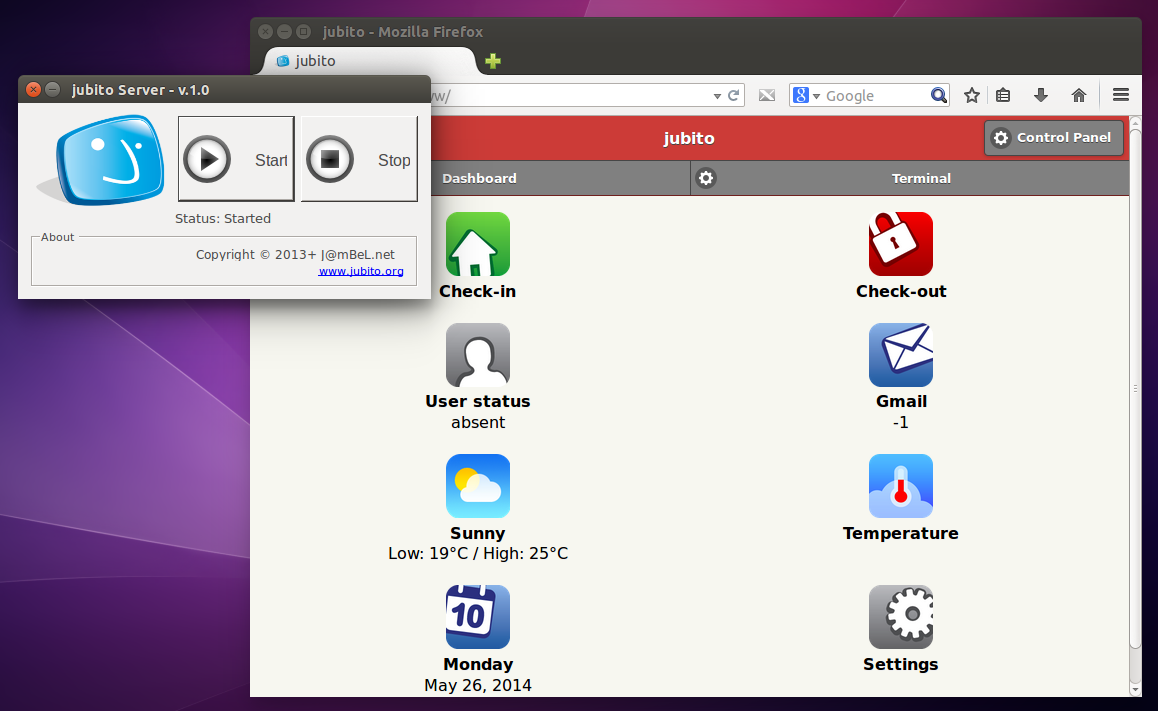This screenshot has height=711, width=1158.
Task: Open the Control Panel button
Action: (x=1054, y=137)
